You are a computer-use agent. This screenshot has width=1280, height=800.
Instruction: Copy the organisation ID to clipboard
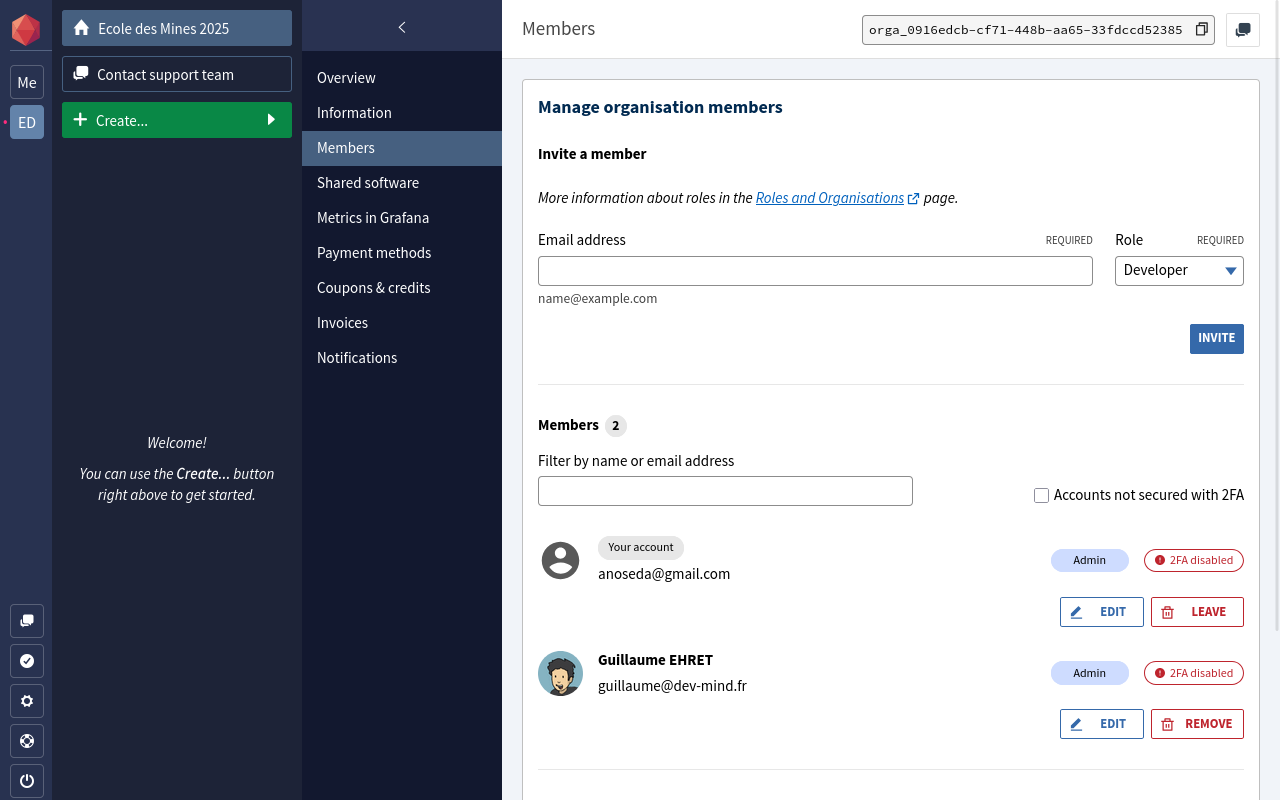pos(1202,30)
